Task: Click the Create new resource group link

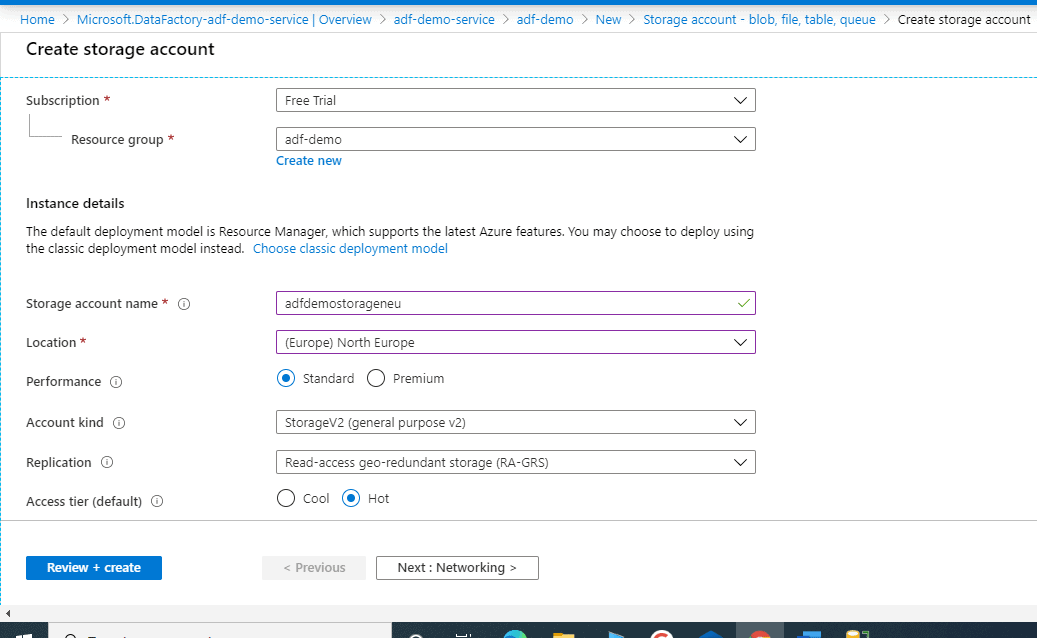Action: pos(309,161)
